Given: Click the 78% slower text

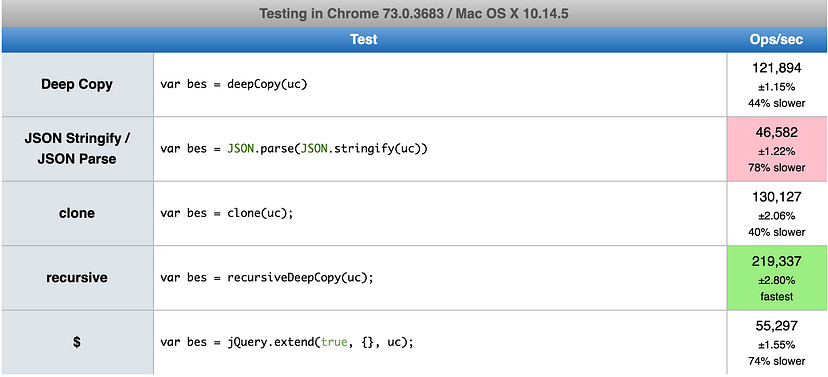Looking at the screenshot, I should (x=776, y=168).
